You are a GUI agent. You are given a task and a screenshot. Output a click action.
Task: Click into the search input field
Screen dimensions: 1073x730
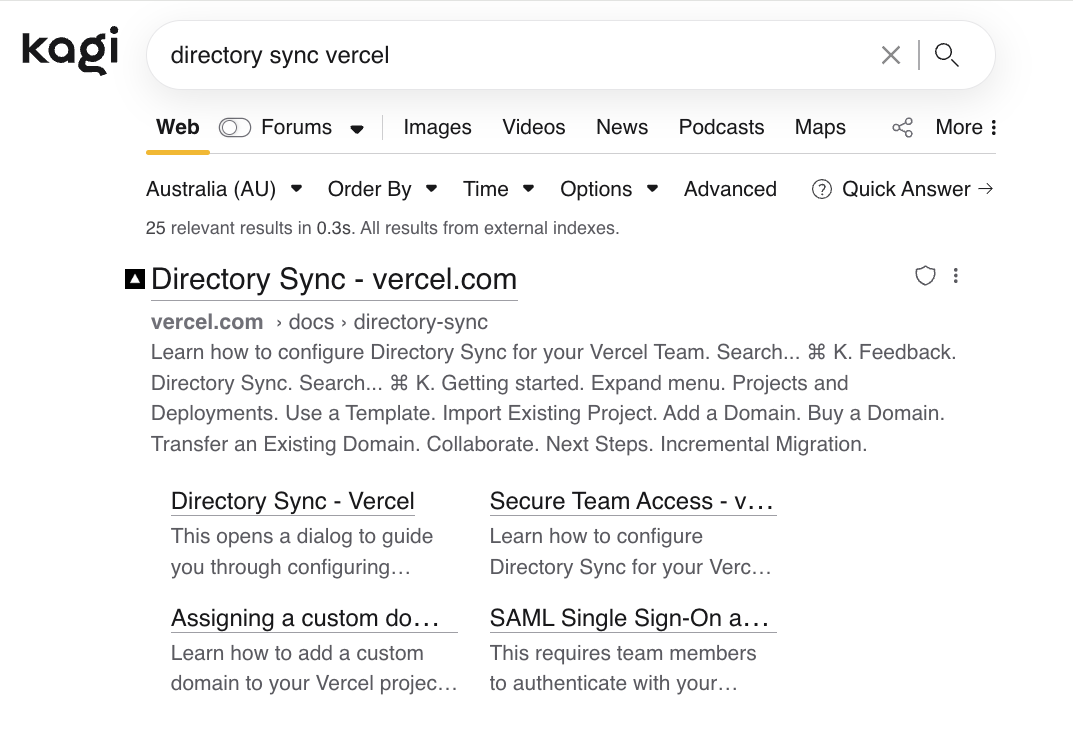500,55
